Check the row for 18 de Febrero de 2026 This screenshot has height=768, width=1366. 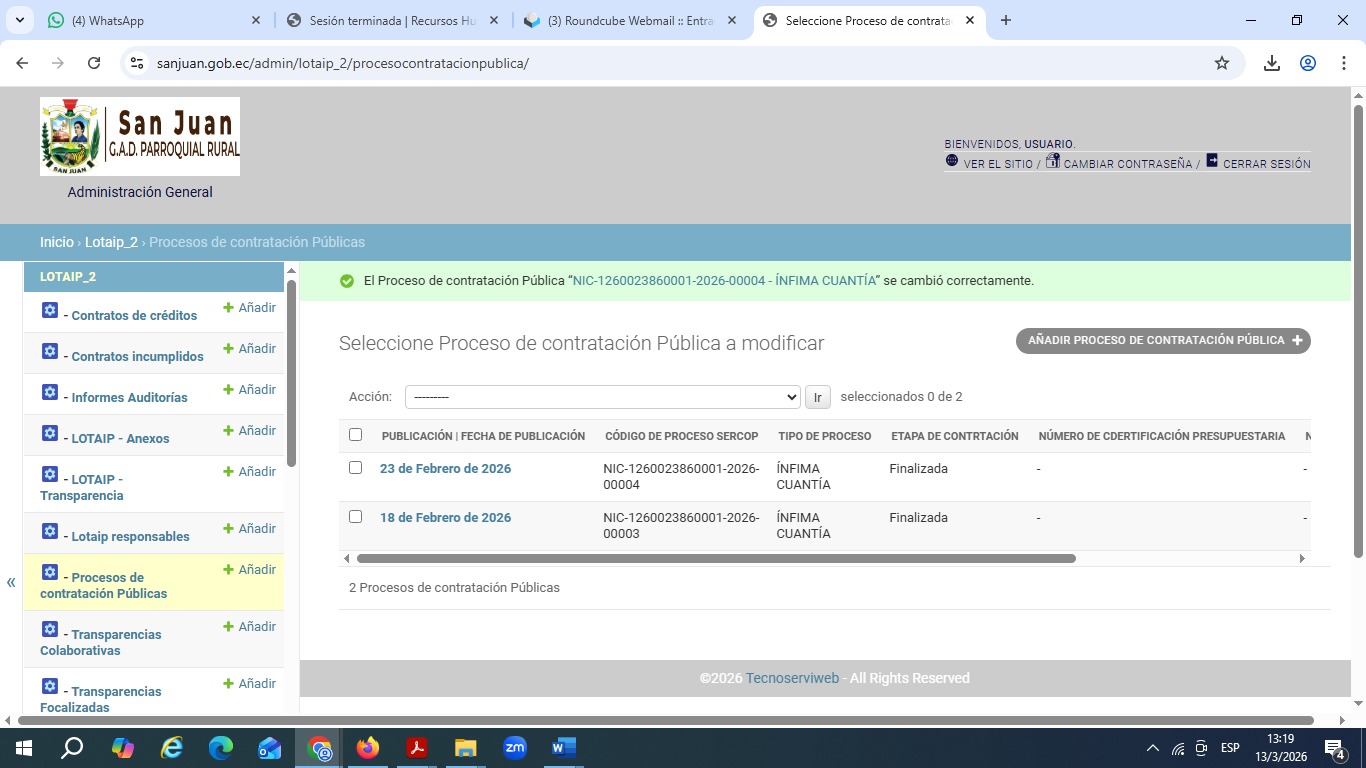(x=355, y=517)
